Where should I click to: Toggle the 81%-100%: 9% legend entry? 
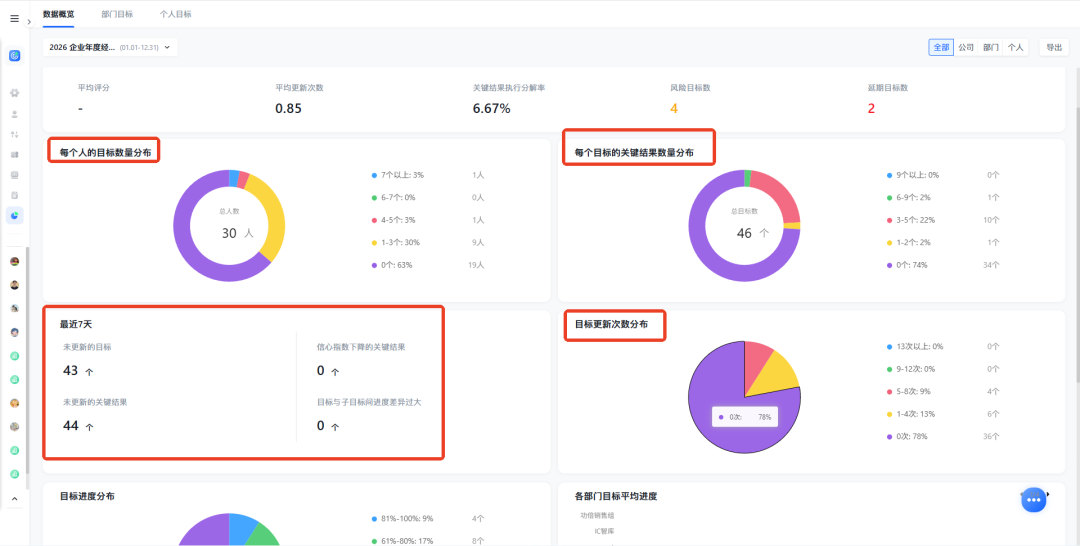tap(402, 518)
